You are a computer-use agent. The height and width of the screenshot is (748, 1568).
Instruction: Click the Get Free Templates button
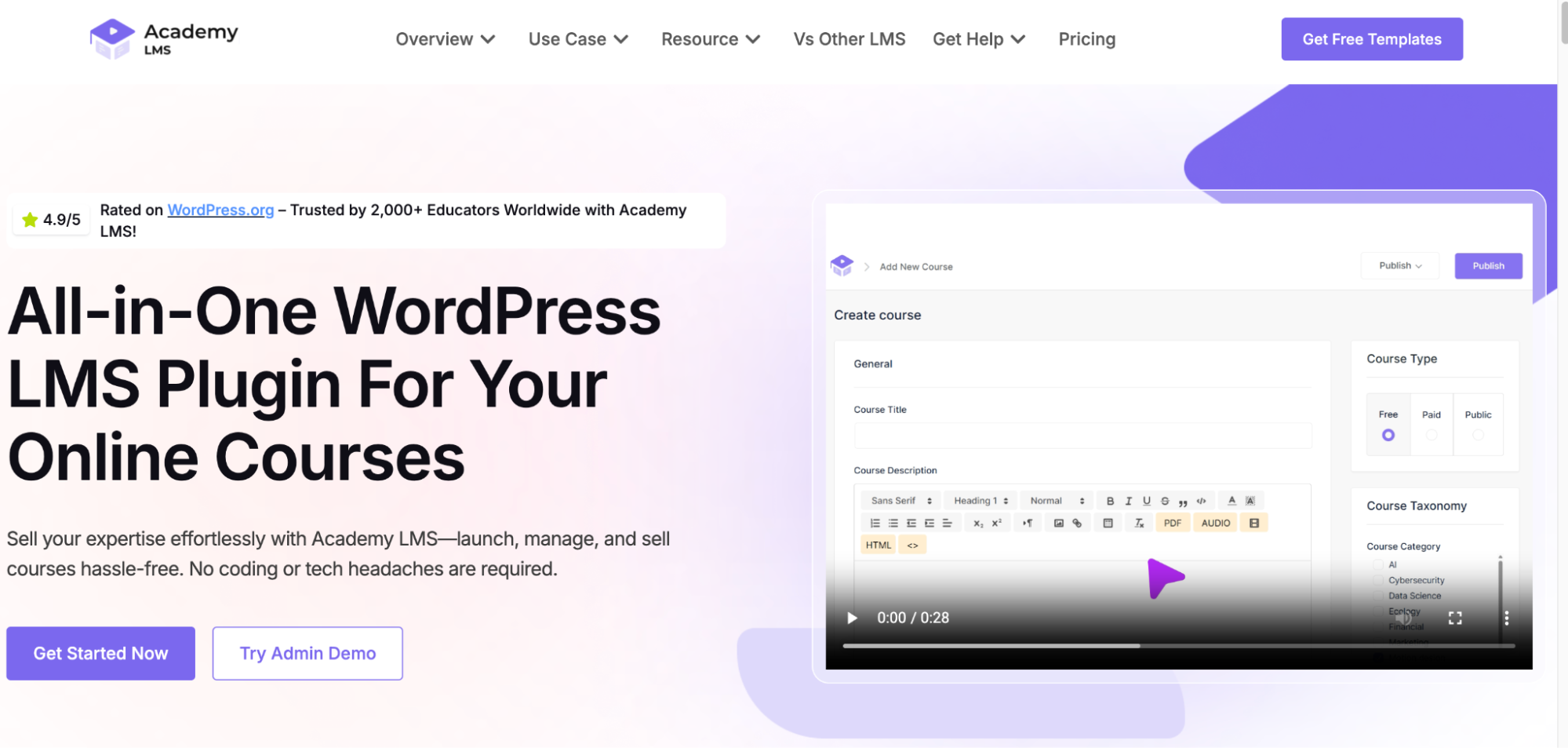click(1371, 39)
